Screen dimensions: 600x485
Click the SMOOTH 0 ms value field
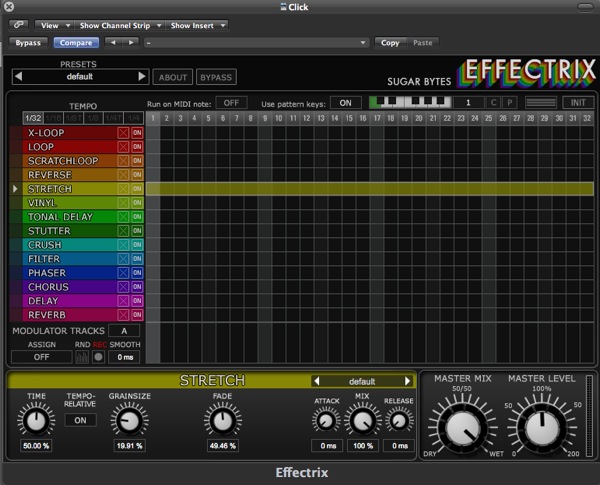pyautogui.click(x=125, y=357)
